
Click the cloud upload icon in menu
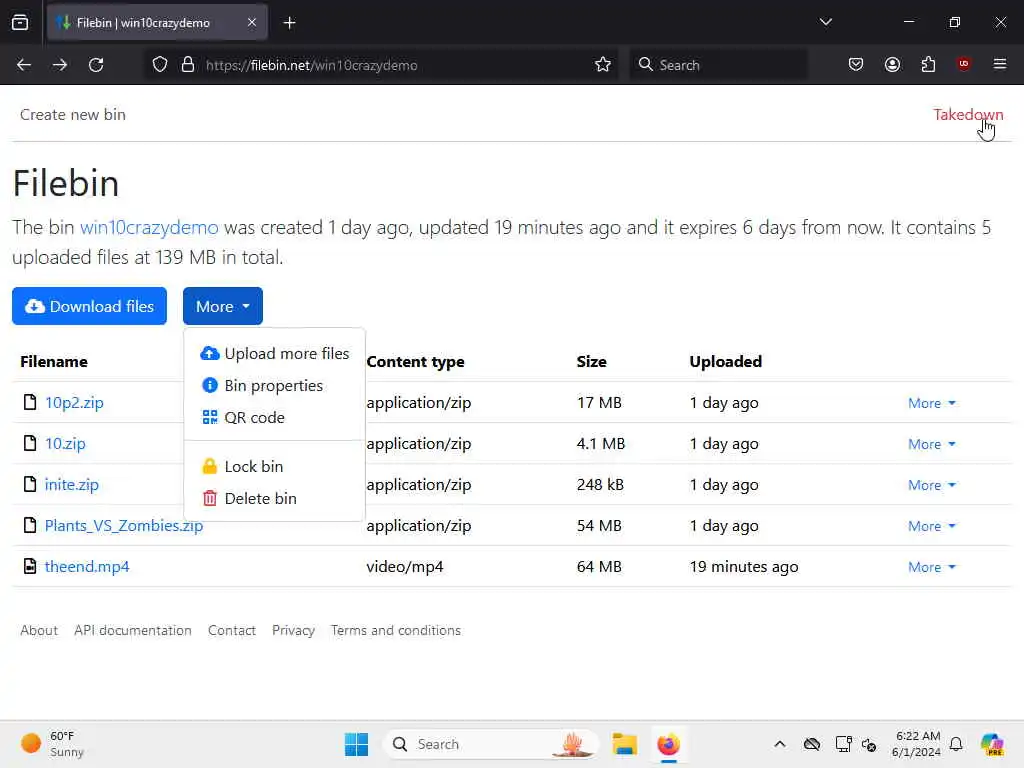point(210,353)
